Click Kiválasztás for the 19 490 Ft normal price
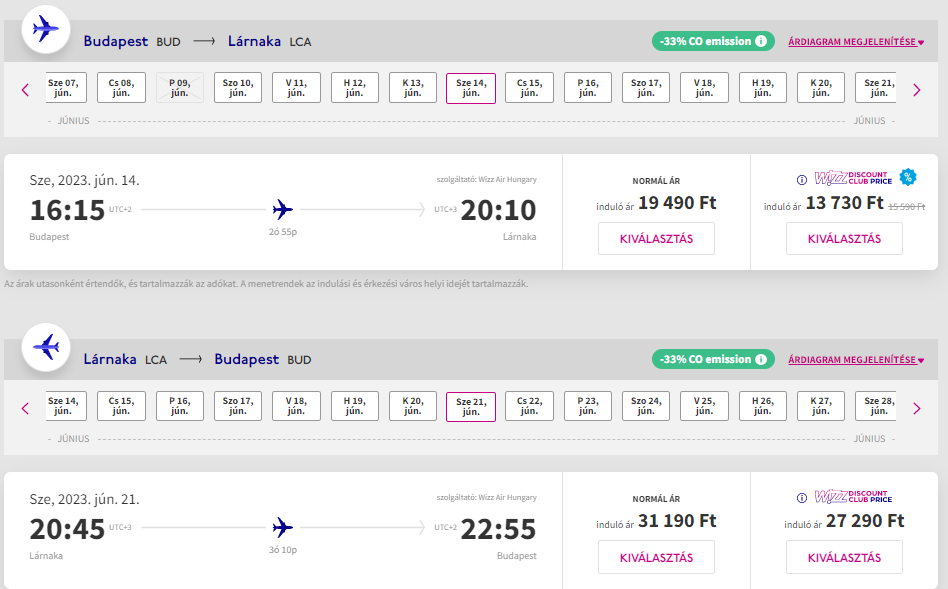Viewport: 948px width, 589px height. 656,239
